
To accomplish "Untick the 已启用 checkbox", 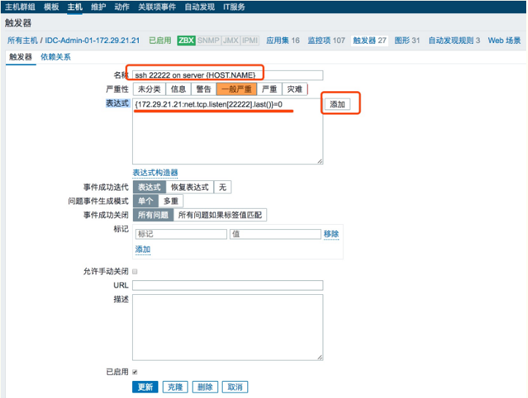I will tap(135, 372).
